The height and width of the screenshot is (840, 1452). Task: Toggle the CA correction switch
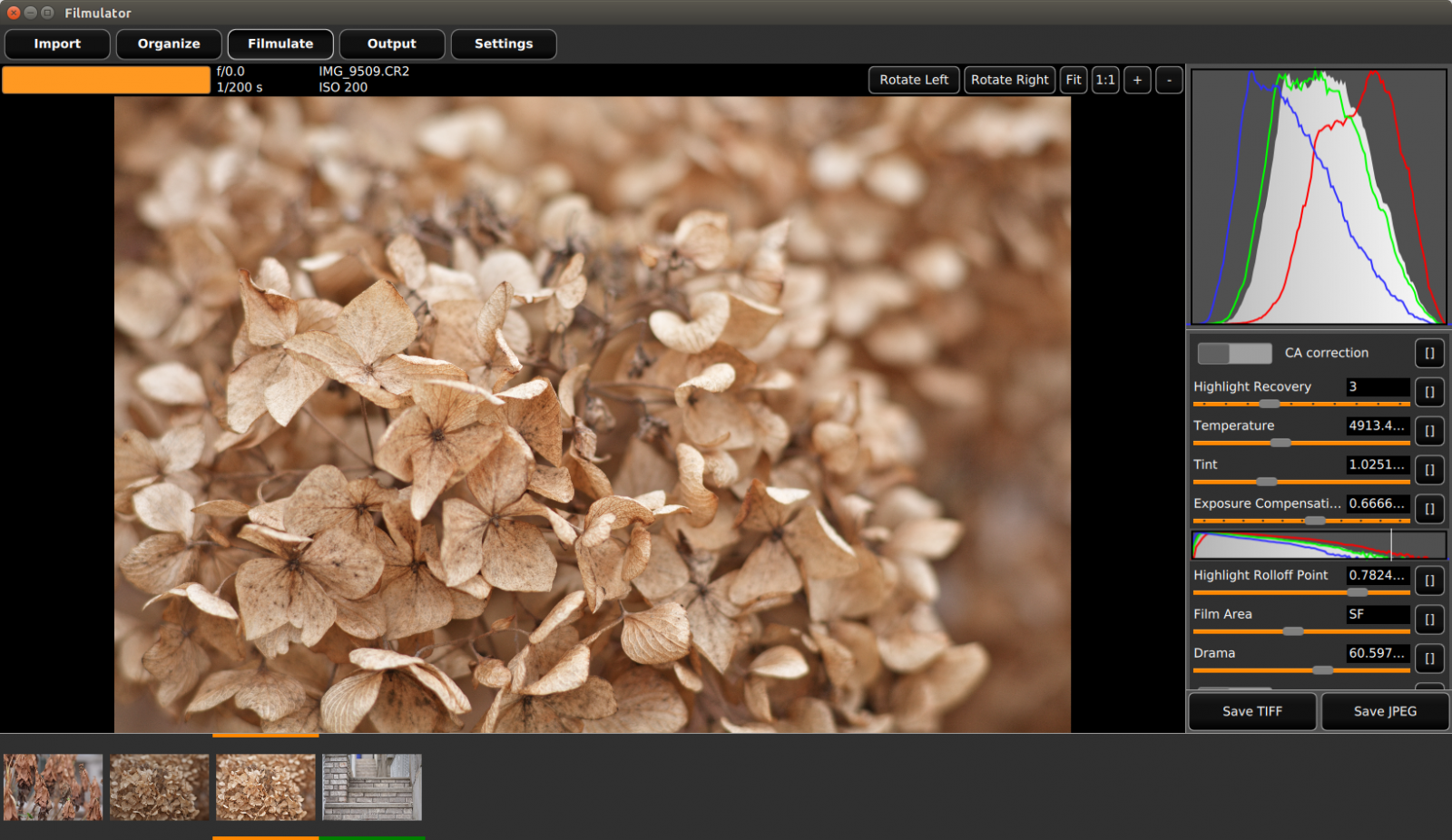(x=1234, y=353)
